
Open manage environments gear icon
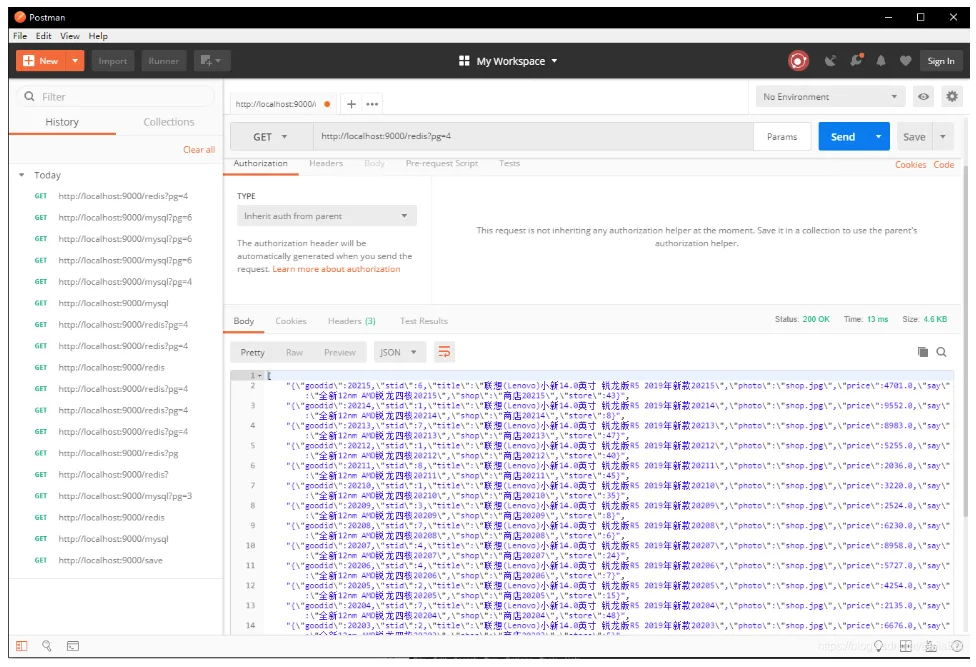point(952,96)
